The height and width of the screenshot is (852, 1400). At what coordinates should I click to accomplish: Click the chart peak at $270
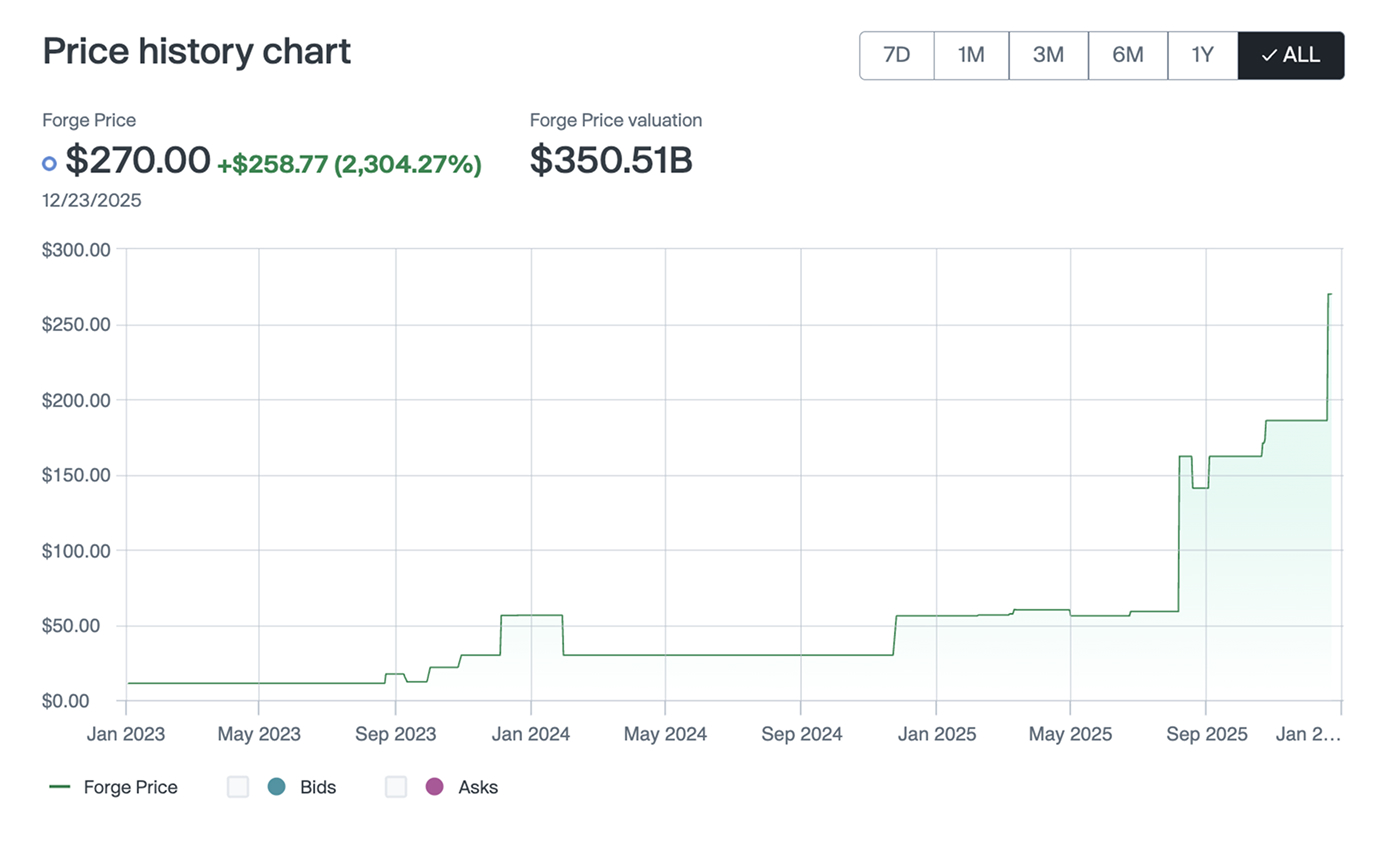tap(1329, 294)
